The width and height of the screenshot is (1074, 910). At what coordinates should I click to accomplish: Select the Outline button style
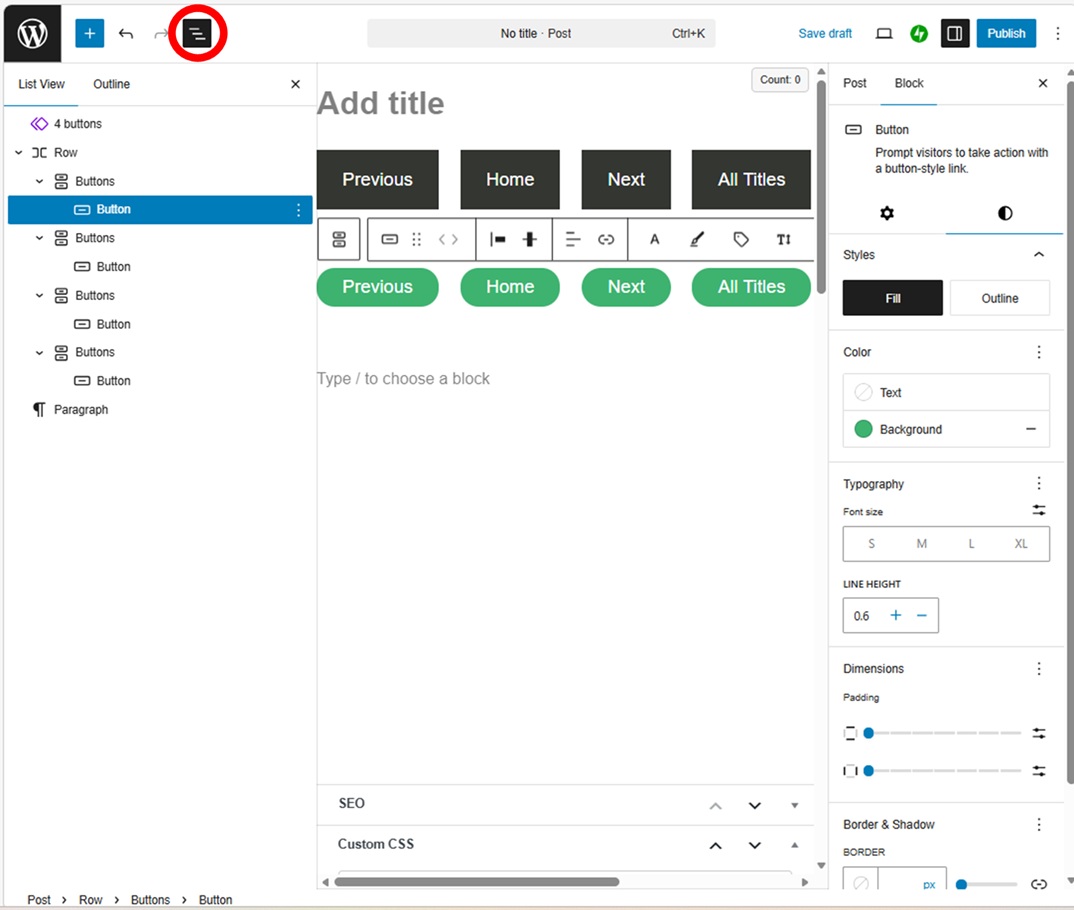(999, 298)
